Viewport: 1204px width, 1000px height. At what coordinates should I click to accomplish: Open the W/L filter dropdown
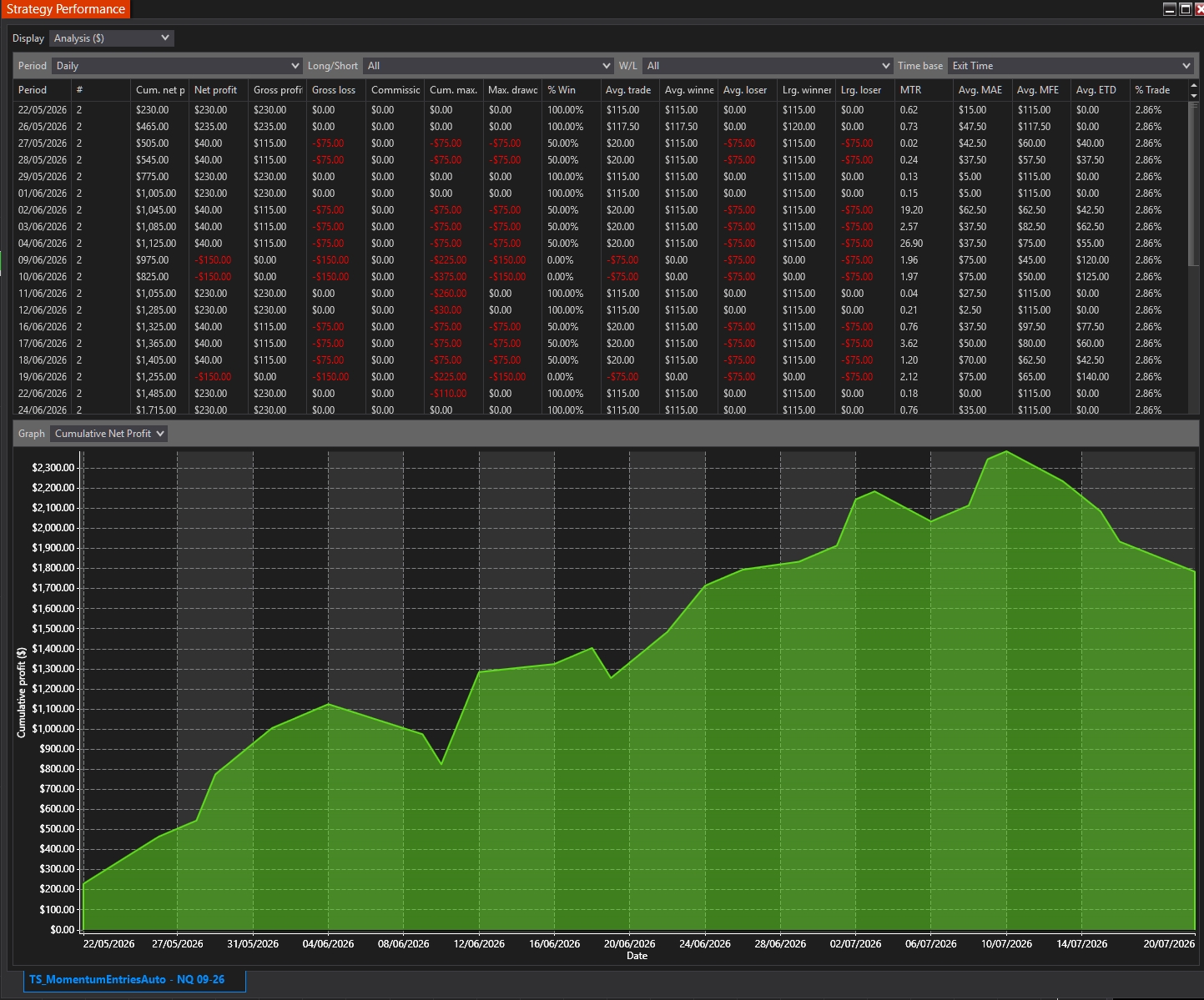768,66
